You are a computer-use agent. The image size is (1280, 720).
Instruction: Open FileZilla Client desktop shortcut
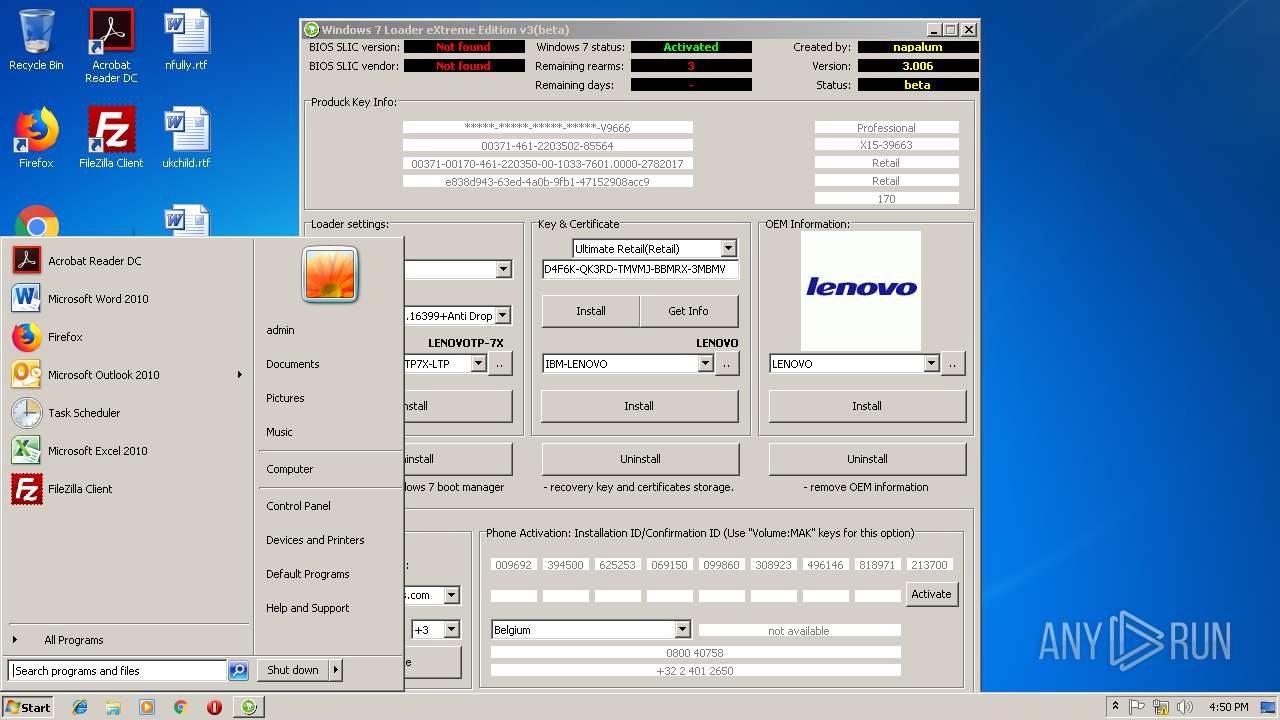coord(111,138)
